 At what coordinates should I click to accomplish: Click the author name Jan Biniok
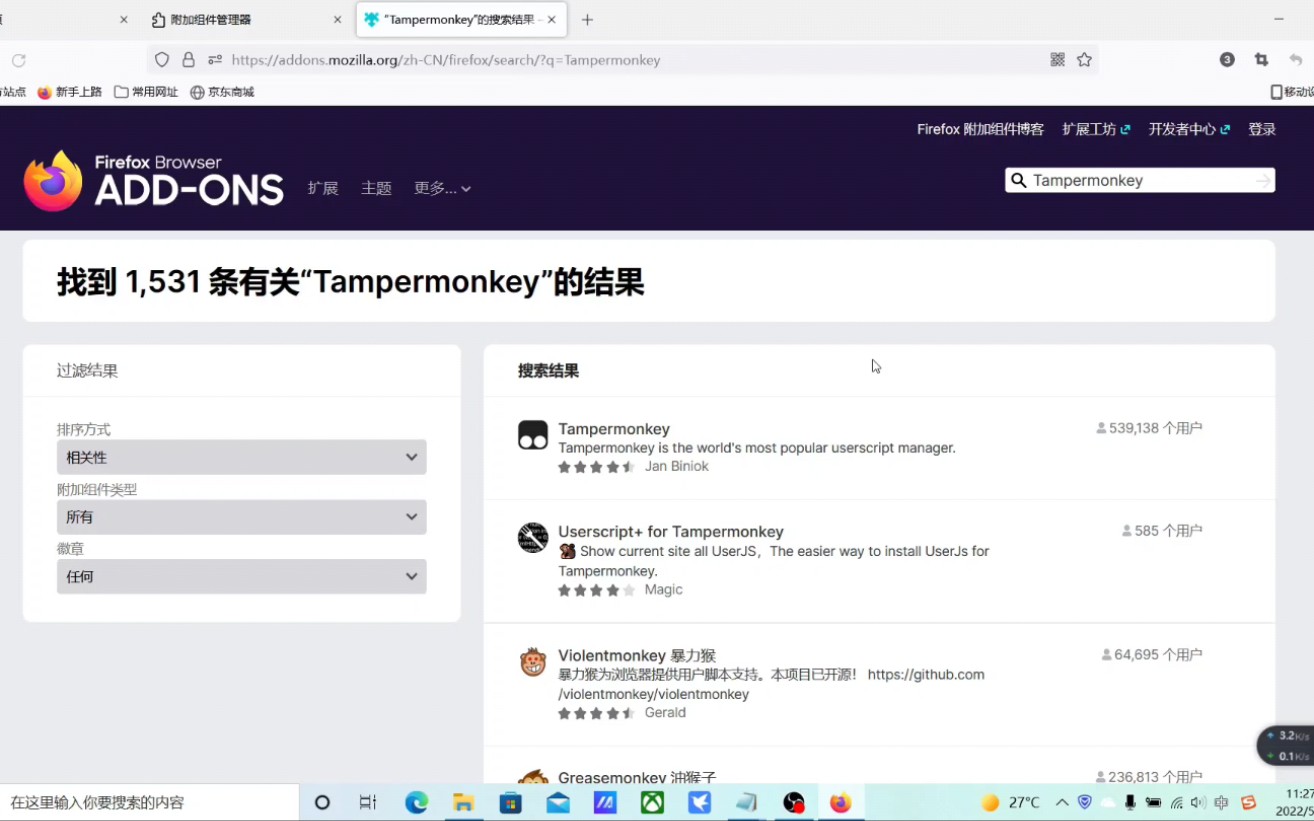(x=677, y=466)
